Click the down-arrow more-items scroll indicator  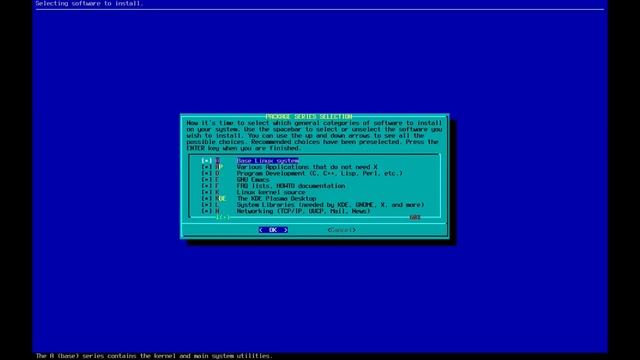click(222, 218)
